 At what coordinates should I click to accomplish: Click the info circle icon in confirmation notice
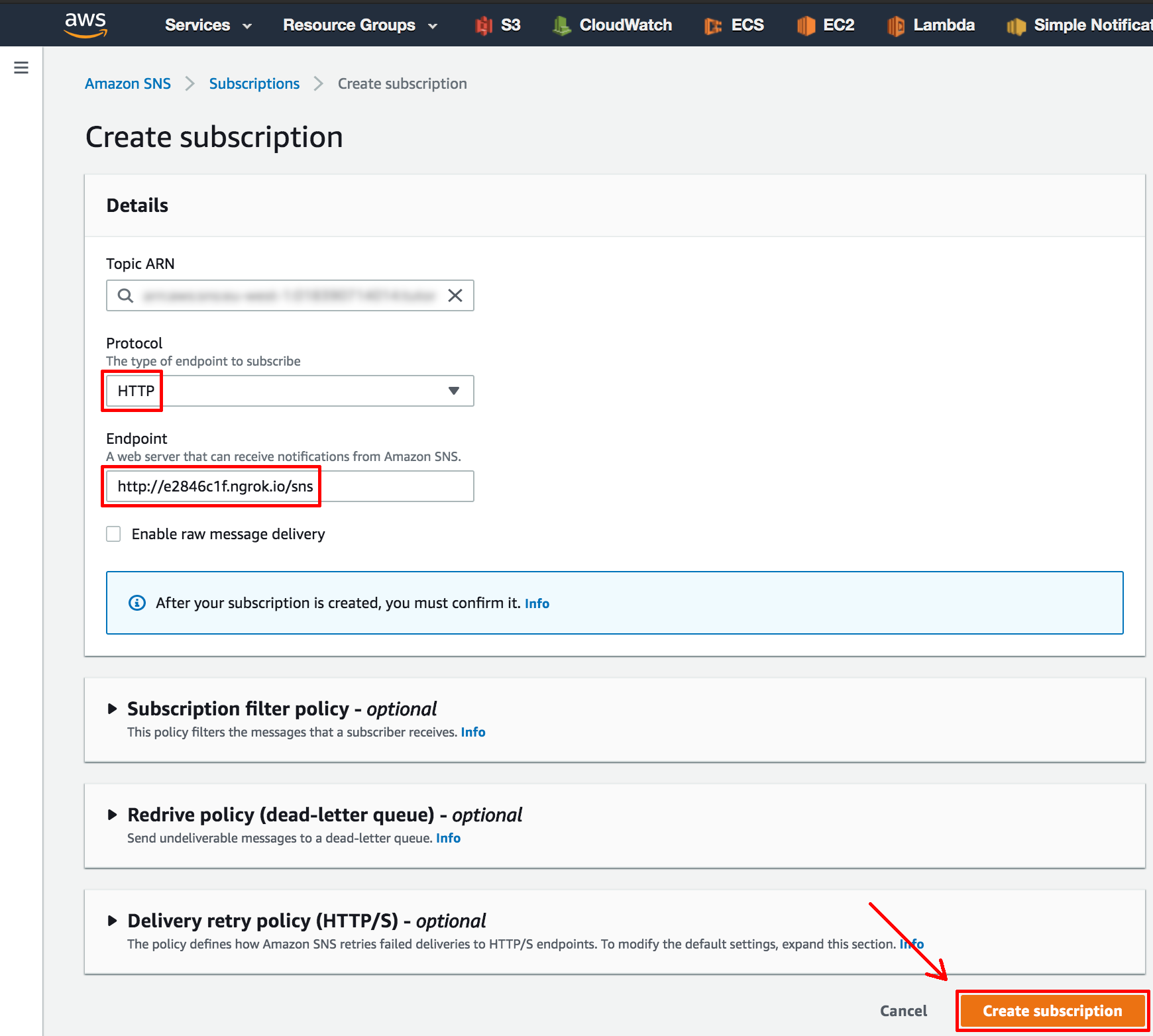click(137, 603)
